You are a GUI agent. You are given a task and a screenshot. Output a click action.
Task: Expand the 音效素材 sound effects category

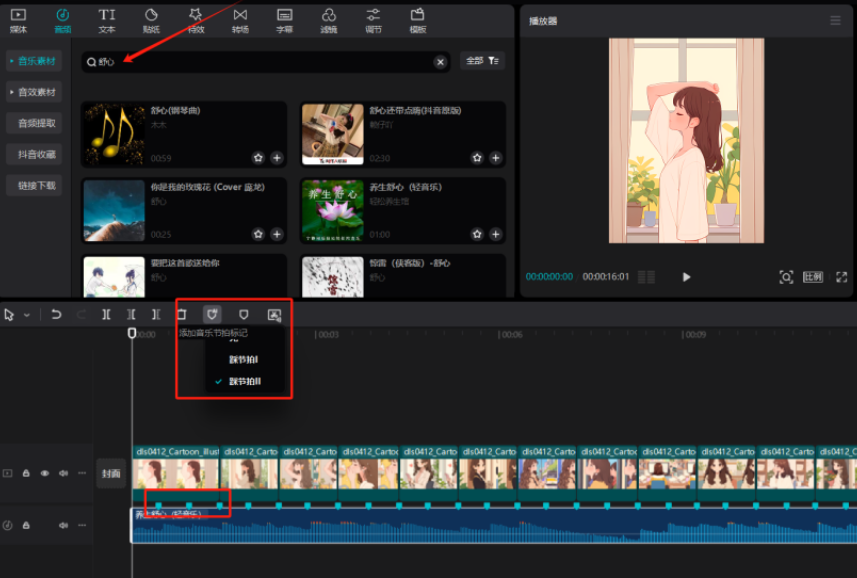click(x=34, y=92)
